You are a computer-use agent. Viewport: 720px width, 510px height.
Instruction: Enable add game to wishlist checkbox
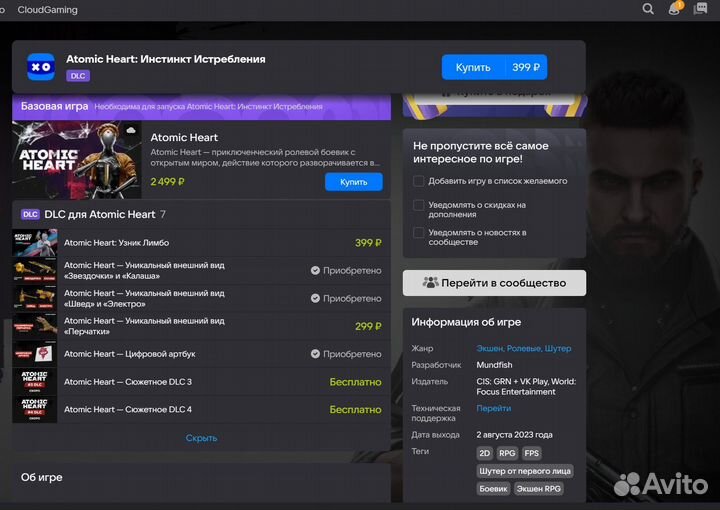tap(419, 181)
